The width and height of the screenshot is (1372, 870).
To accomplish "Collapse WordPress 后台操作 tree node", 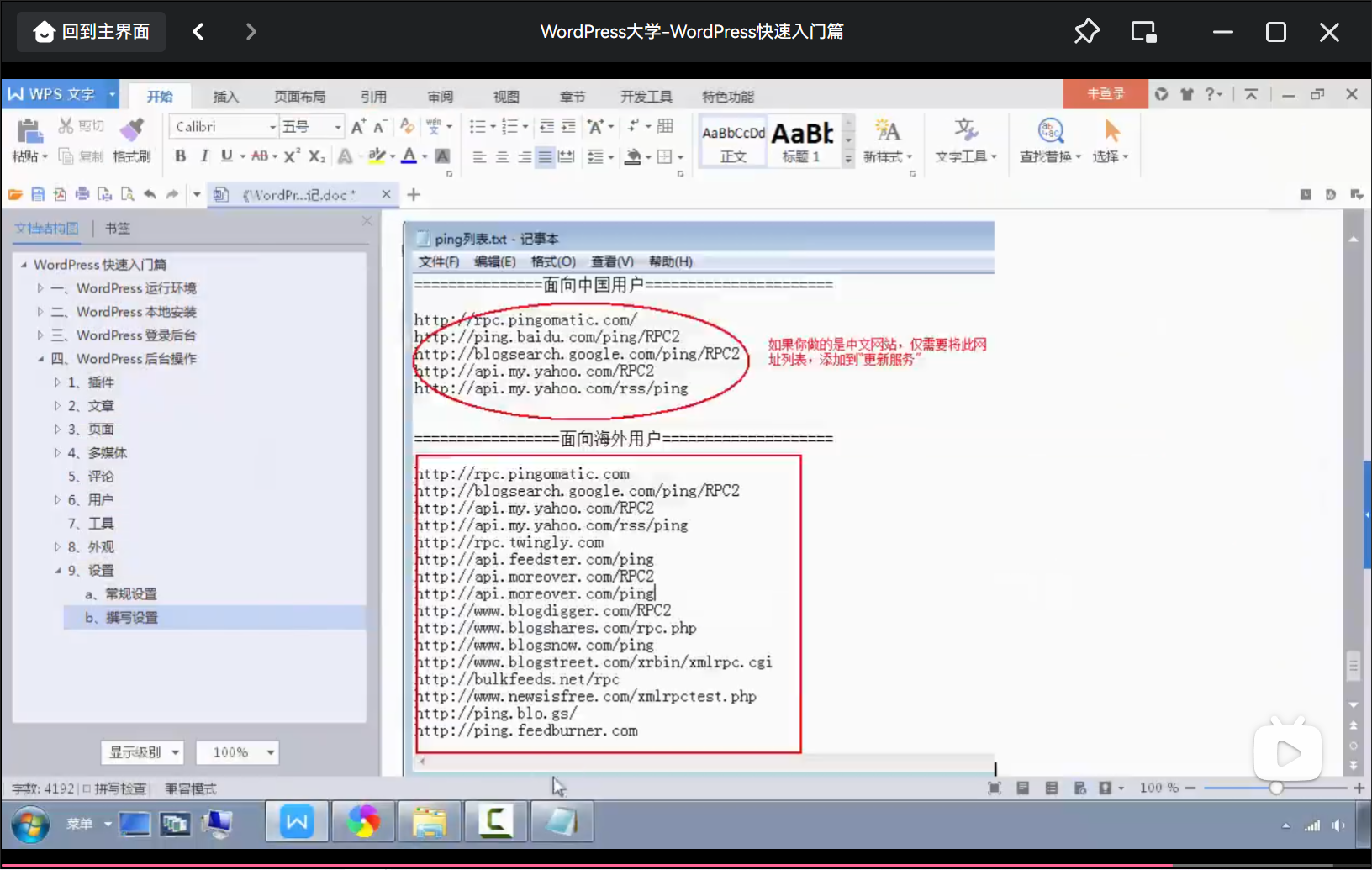I will 40,359.
